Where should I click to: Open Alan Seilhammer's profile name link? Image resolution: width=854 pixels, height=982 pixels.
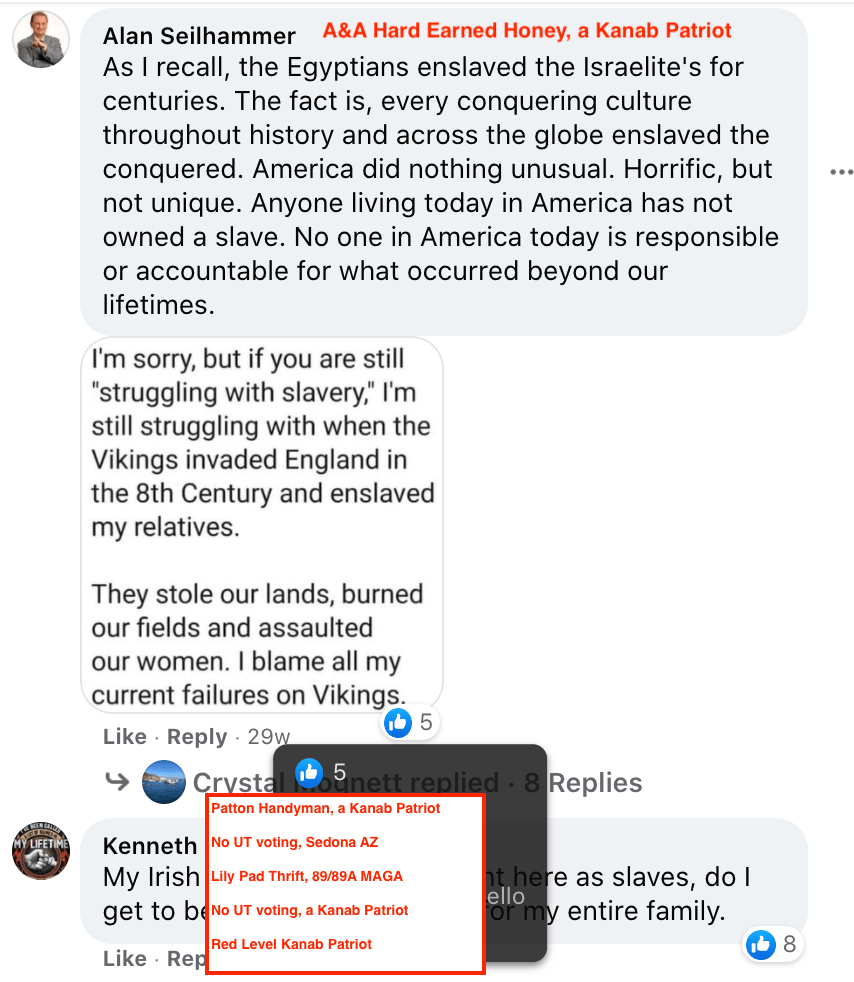tap(199, 36)
